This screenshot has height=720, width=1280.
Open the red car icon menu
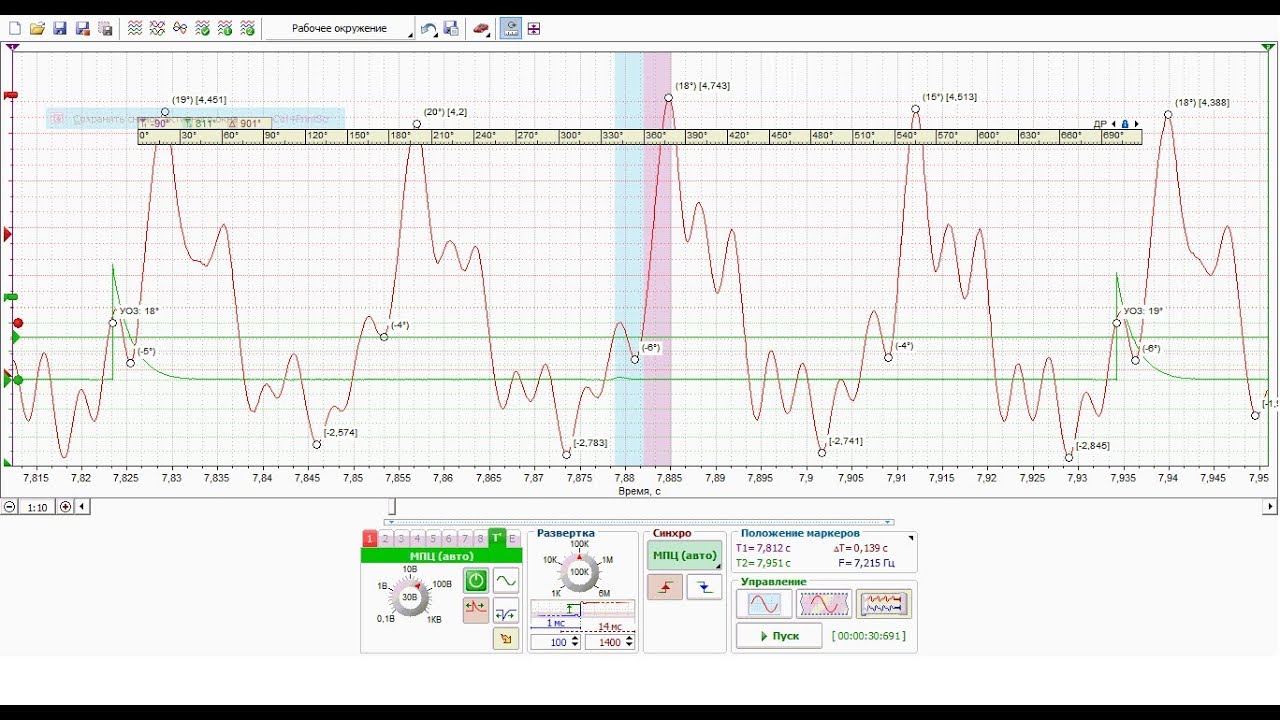(482, 29)
